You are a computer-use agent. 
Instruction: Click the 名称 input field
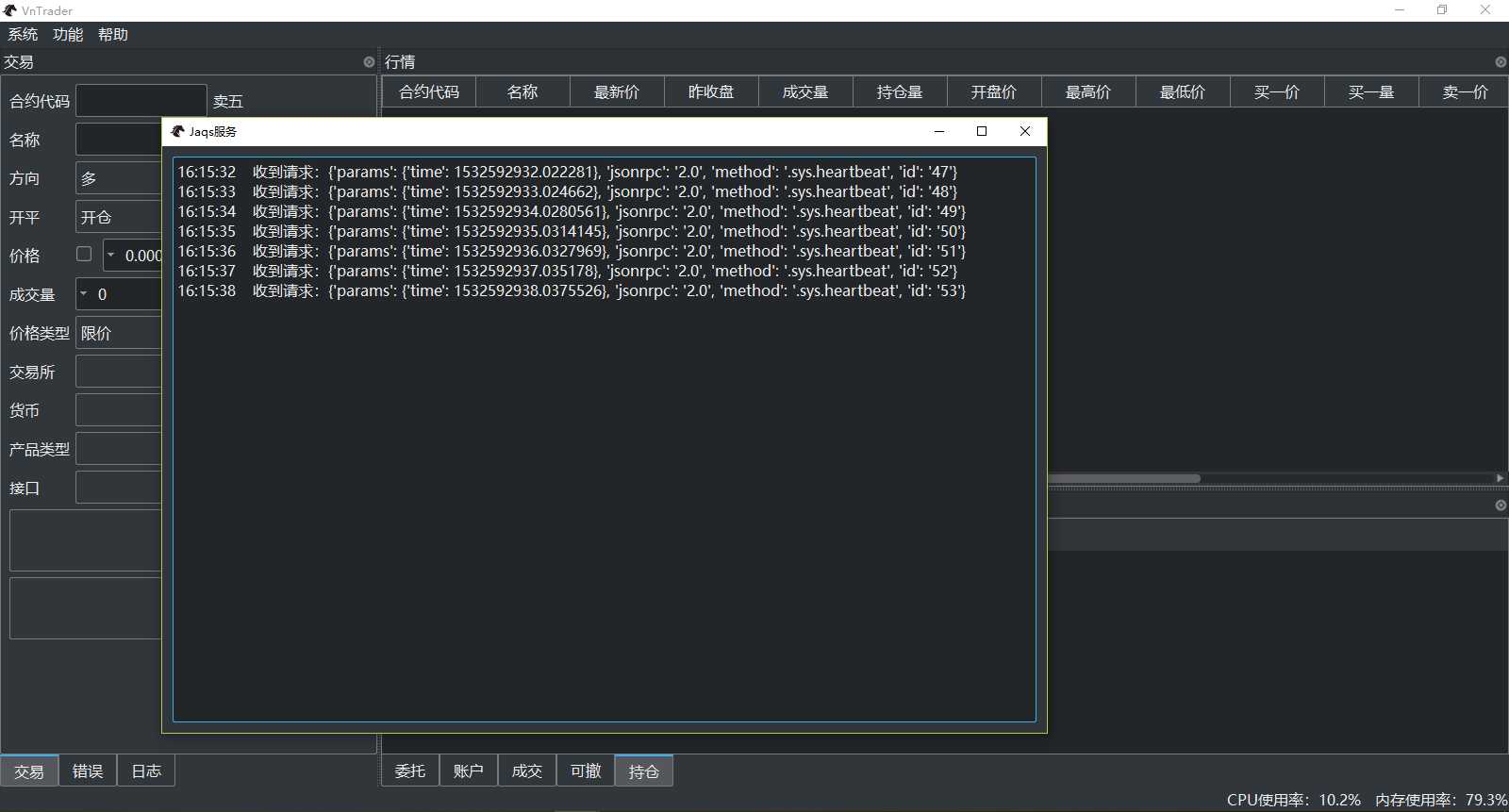coord(119,140)
